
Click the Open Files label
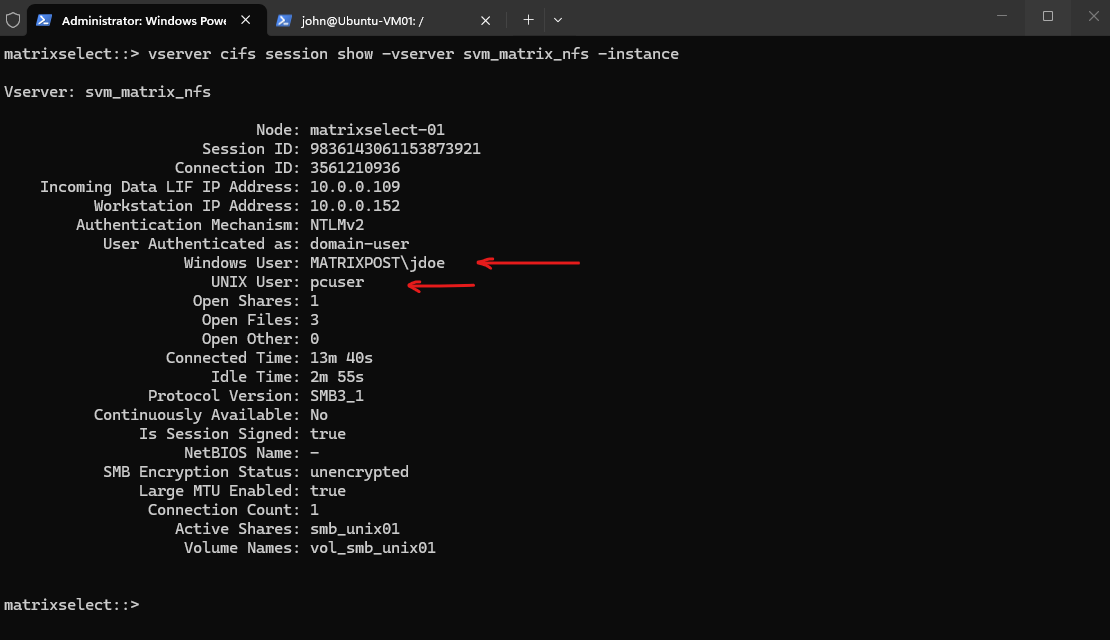click(x=251, y=320)
